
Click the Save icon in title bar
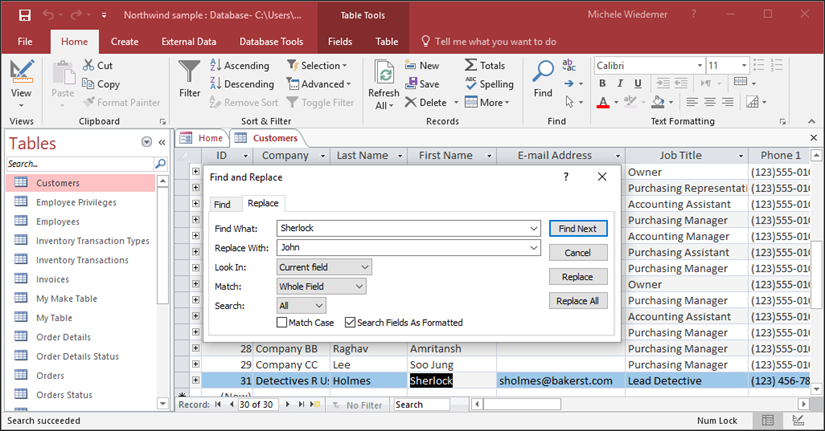[x=25, y=15]
